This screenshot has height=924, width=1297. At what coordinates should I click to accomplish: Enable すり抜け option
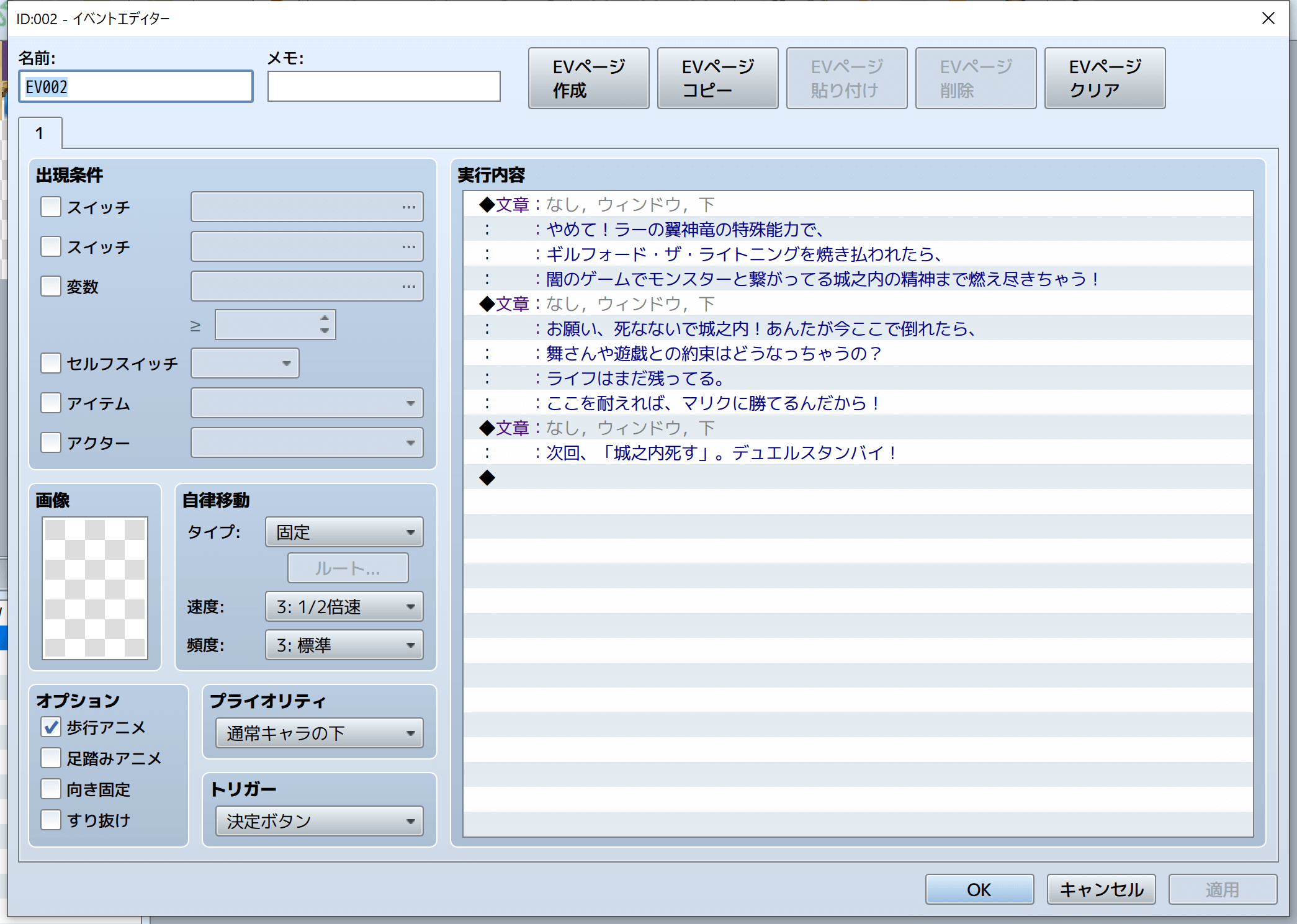point(51,820)
